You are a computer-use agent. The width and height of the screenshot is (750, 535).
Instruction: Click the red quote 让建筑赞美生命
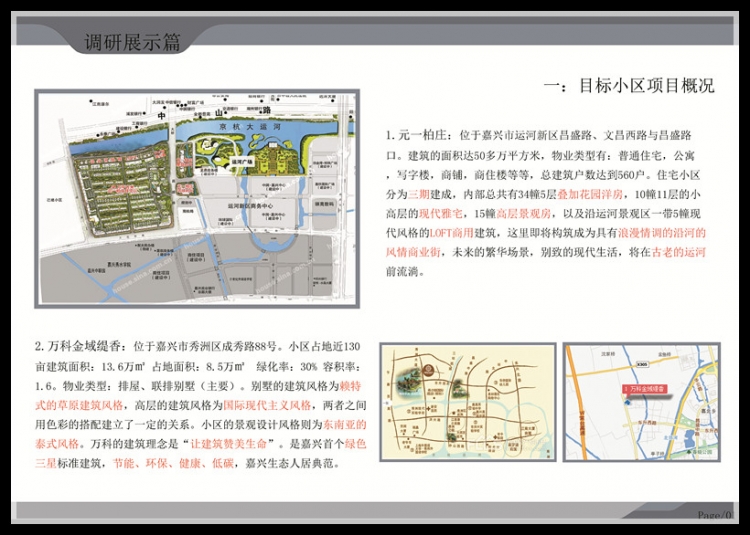click(x=229, y=444)
